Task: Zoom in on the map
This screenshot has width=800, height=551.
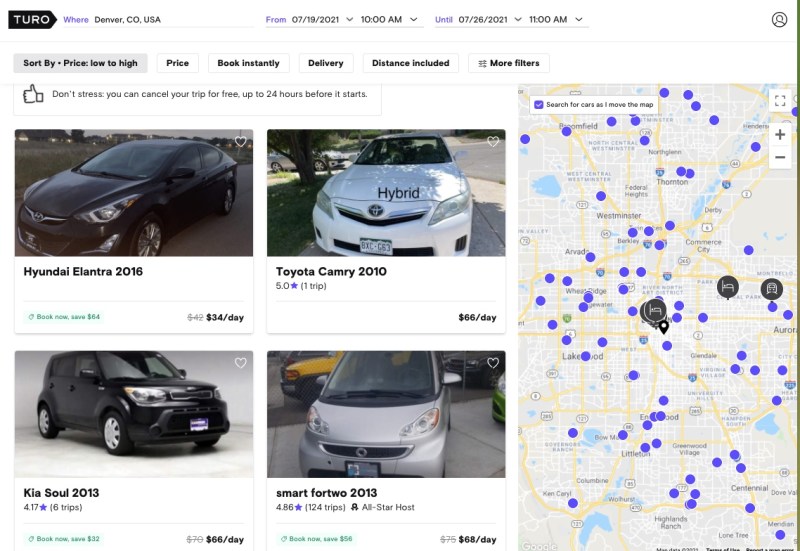Action: [780, 135]
